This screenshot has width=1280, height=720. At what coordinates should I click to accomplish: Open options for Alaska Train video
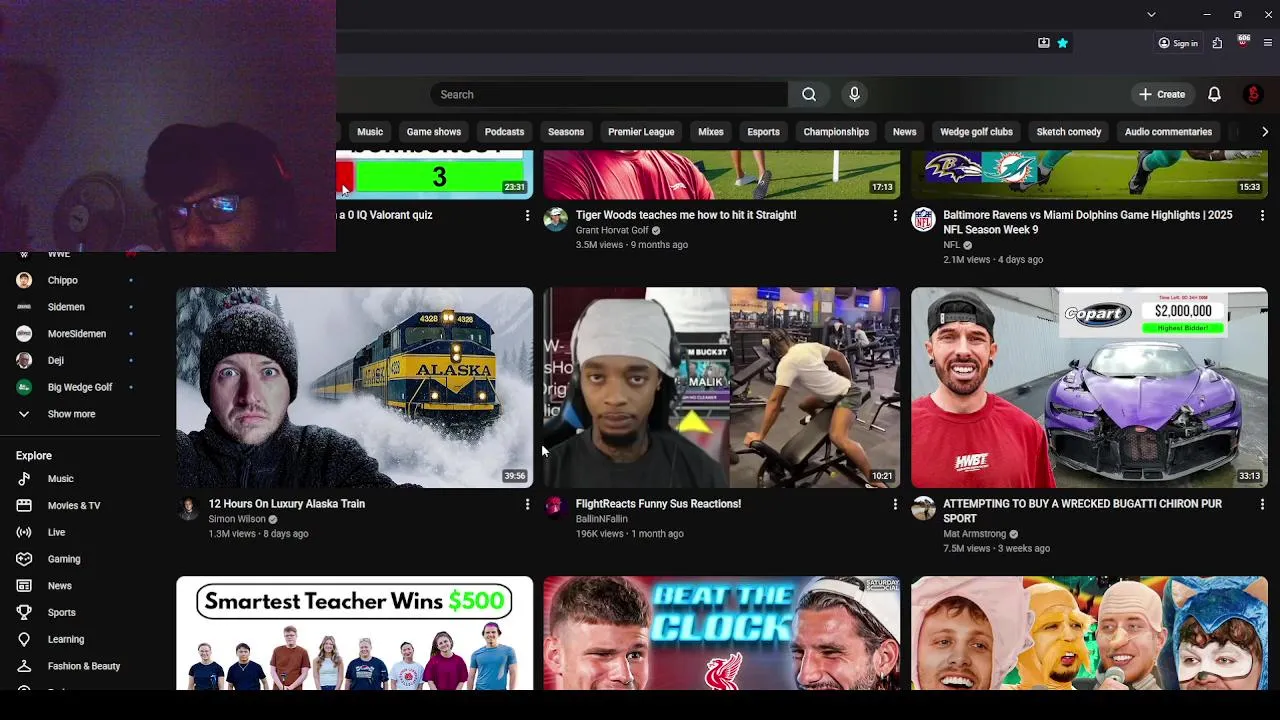tap(527, 505)
